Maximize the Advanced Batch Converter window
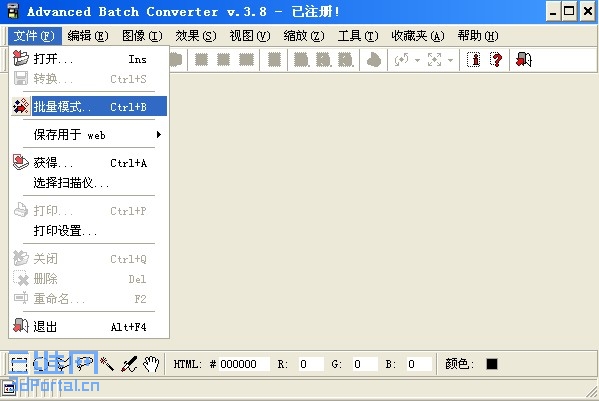Screen dimensions: 599x401 (x=569, y=11)
